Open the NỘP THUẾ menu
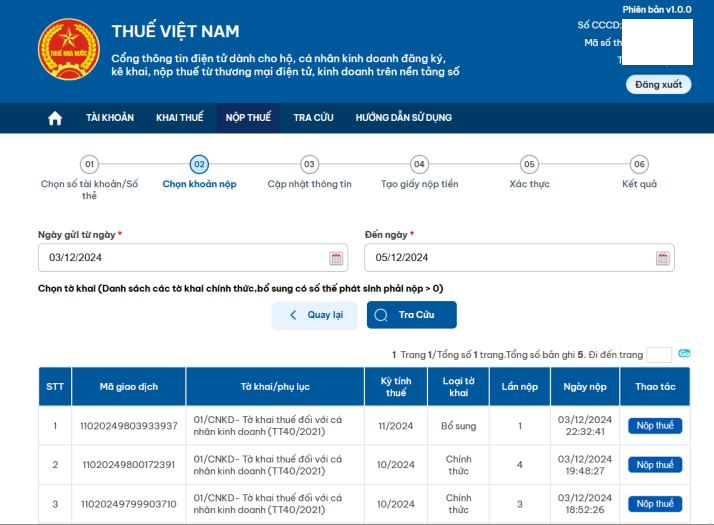Screen dimensions: 714x525 248,118
